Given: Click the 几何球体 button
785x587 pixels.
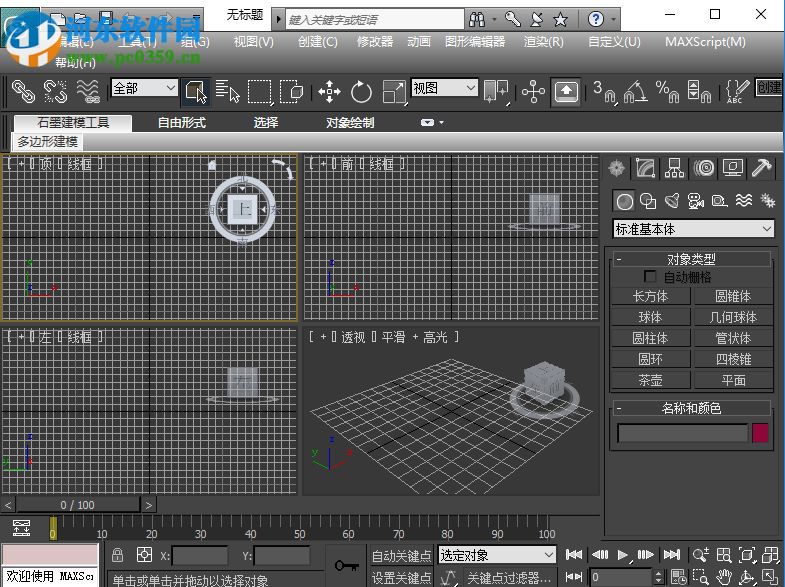Looking at the screenshot, I should coord(733,317).
